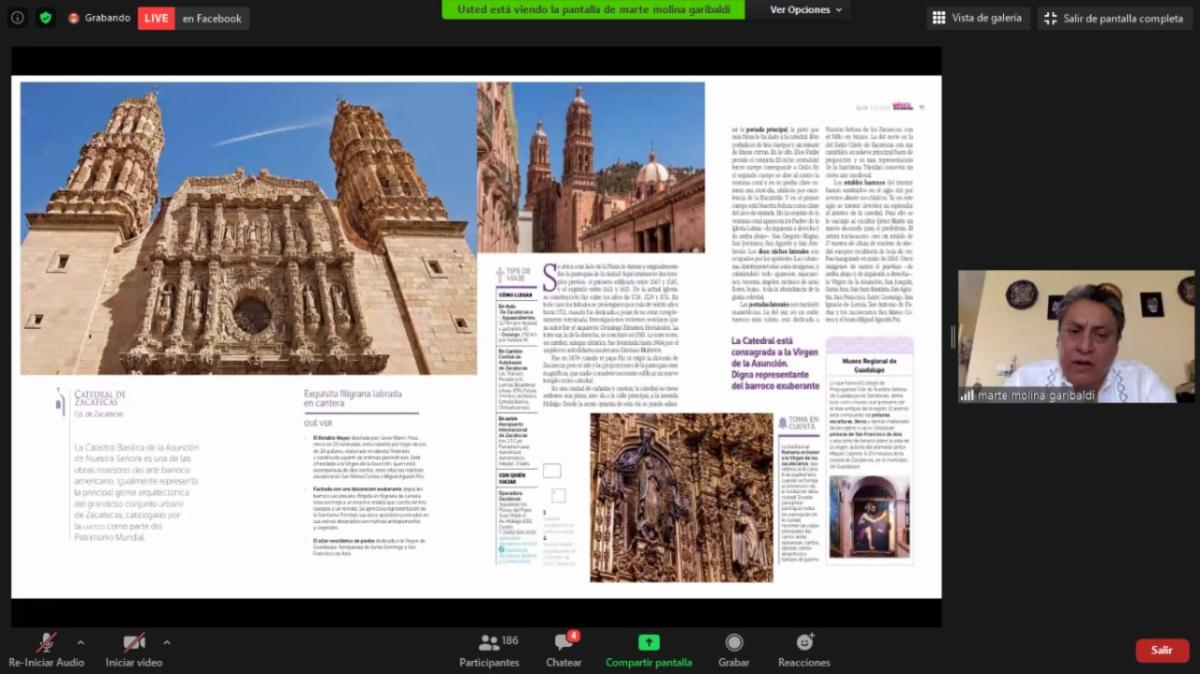
Task: Click the divider handle beside video panel
Action: point(951,337)
